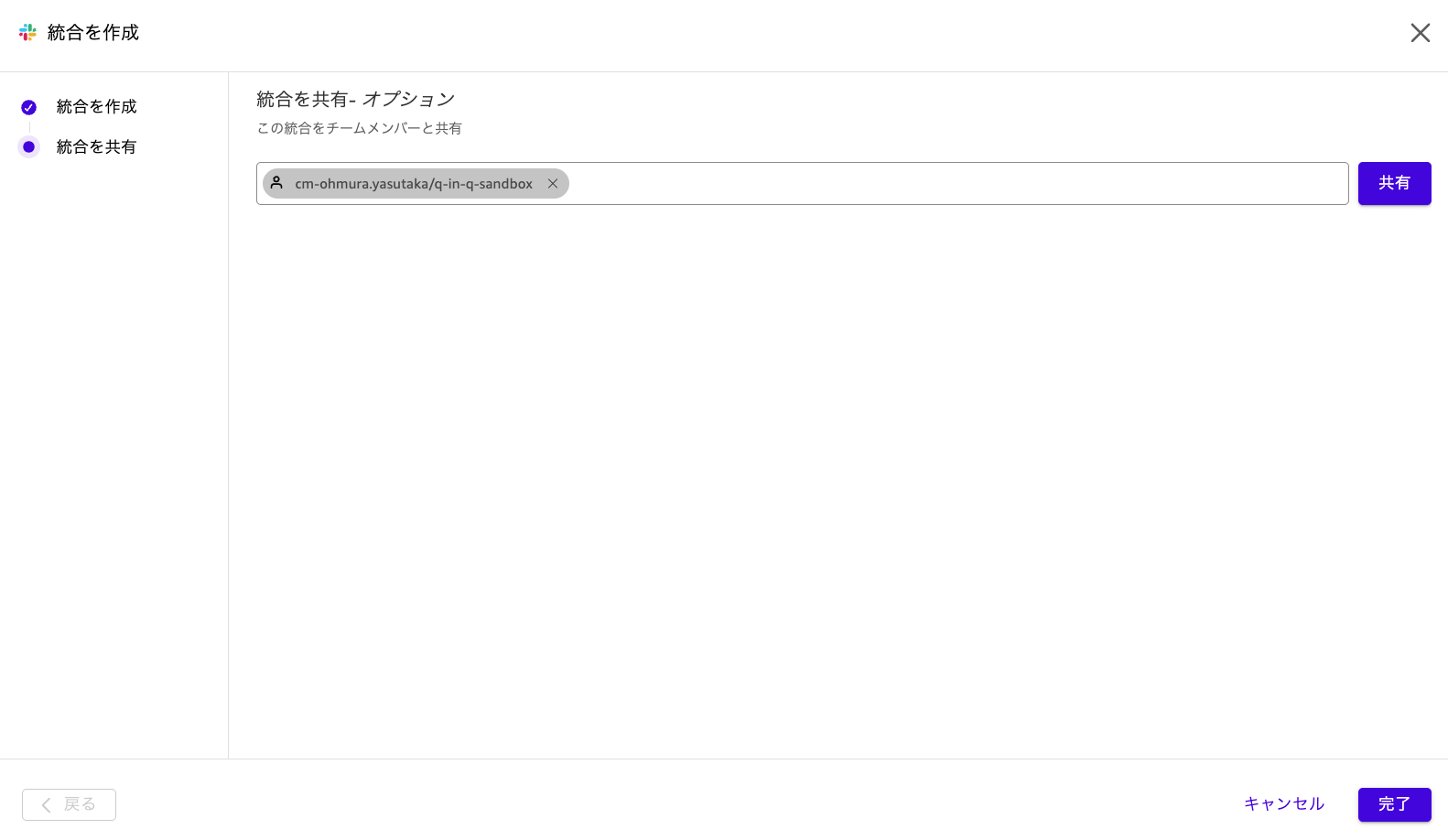Remove the cm-ohmura.yasutaka/q-in-q-sandbox chip
The height and width of the screenshot is (840, 1448).
553,184
